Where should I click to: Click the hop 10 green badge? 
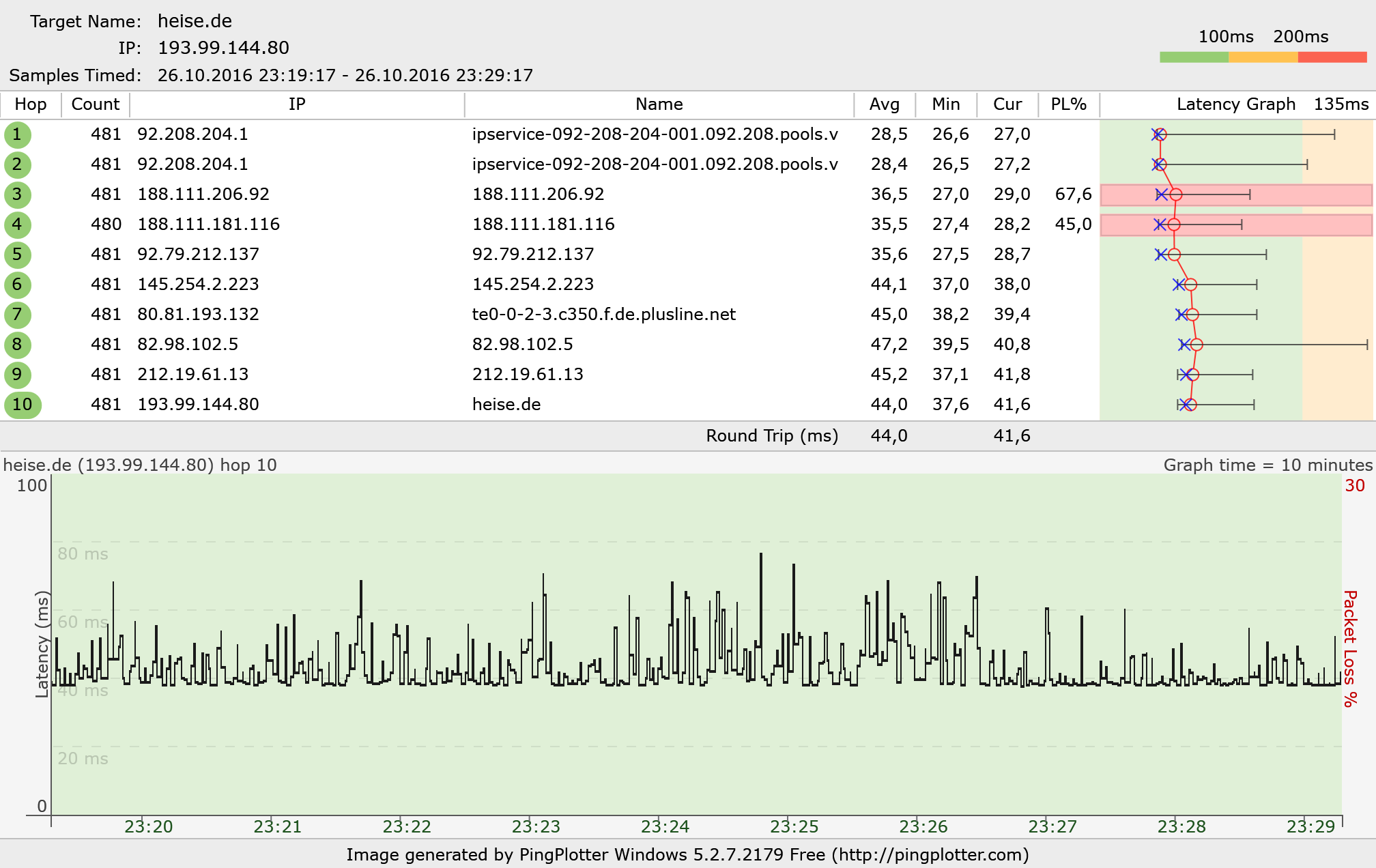pos(23,405)
